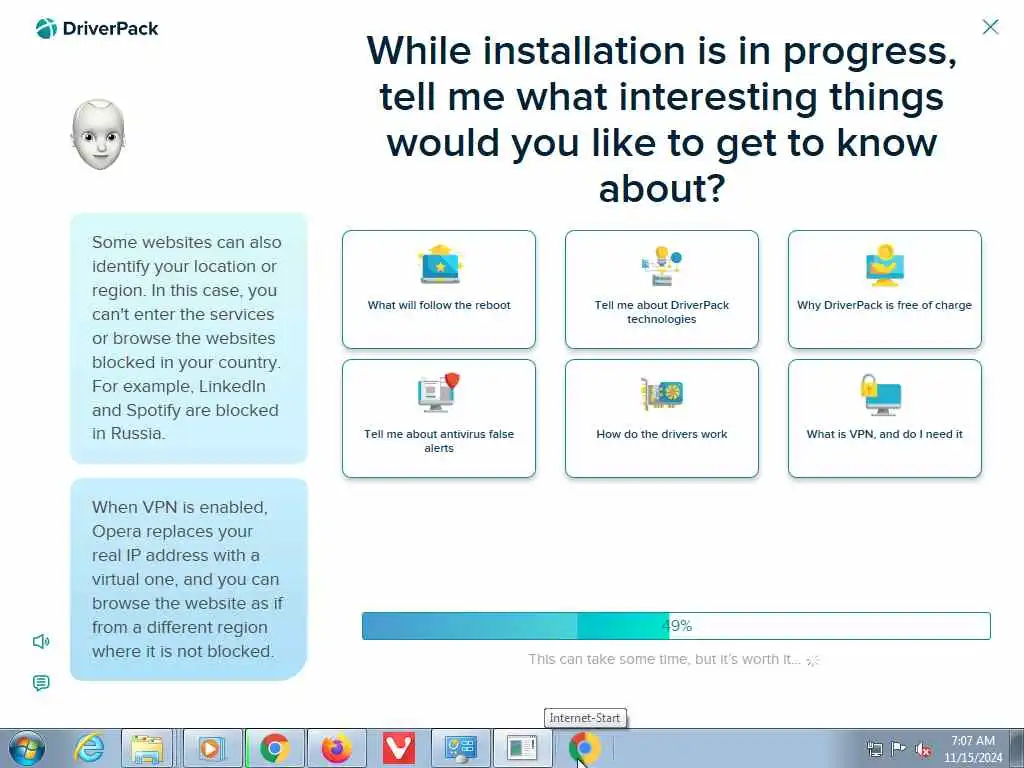Click the muted volume tray icon
The image size is (1024, 768).
tap(923, 749)
